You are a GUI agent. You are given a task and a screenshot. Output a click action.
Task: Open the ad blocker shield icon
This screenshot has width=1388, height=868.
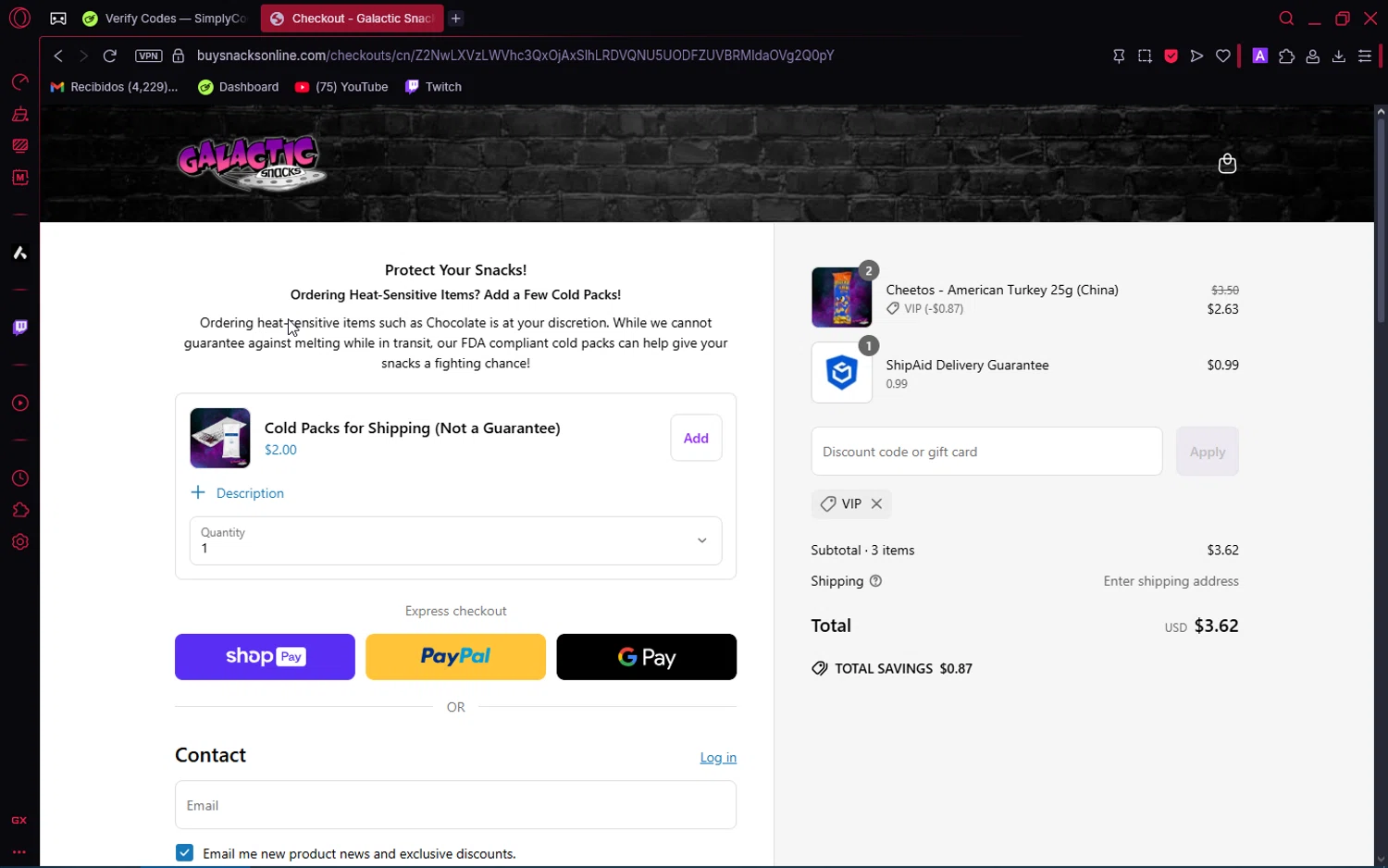[1171, 56]
